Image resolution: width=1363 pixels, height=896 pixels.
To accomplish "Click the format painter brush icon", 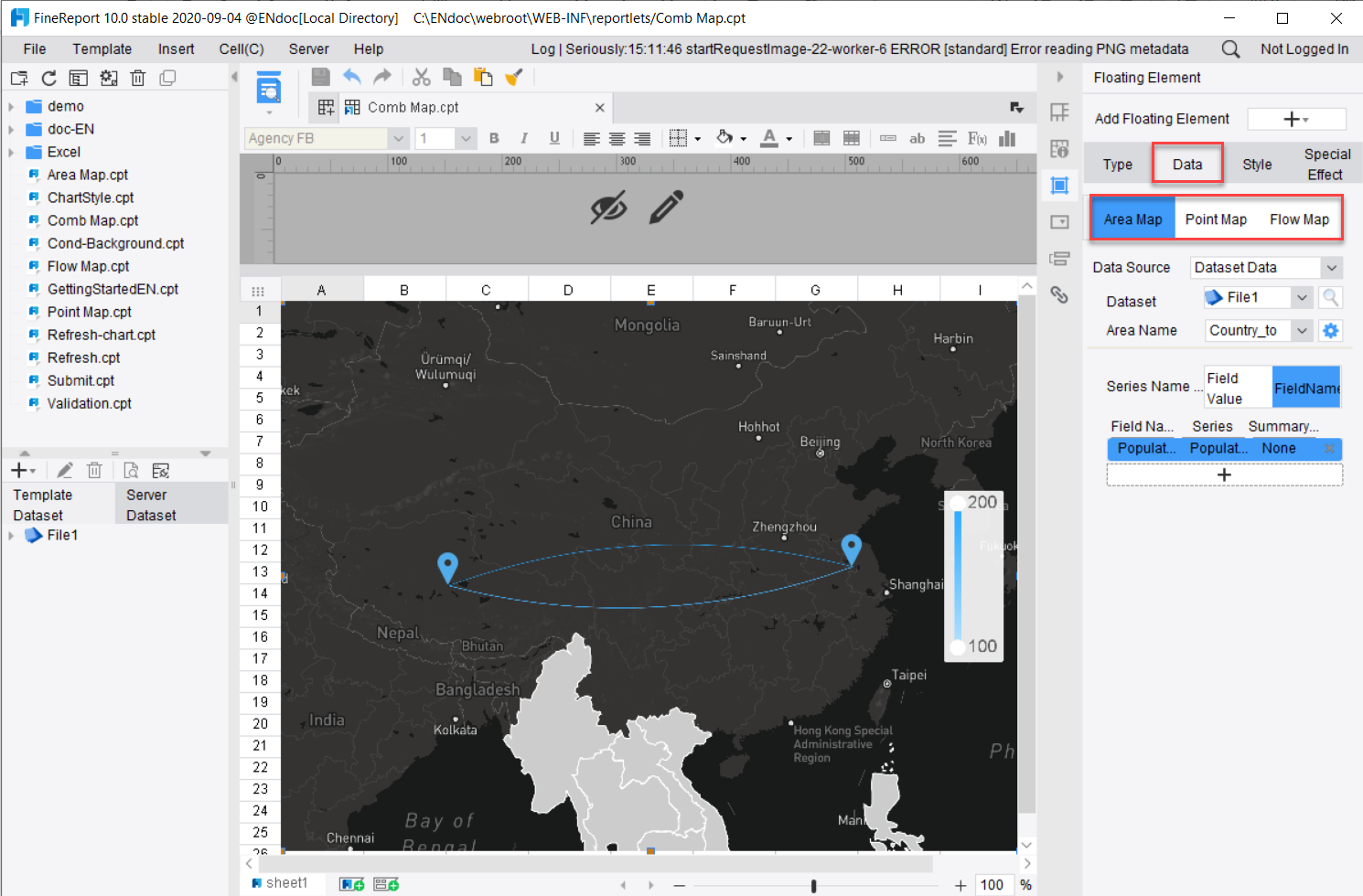I will click(514, 77).
